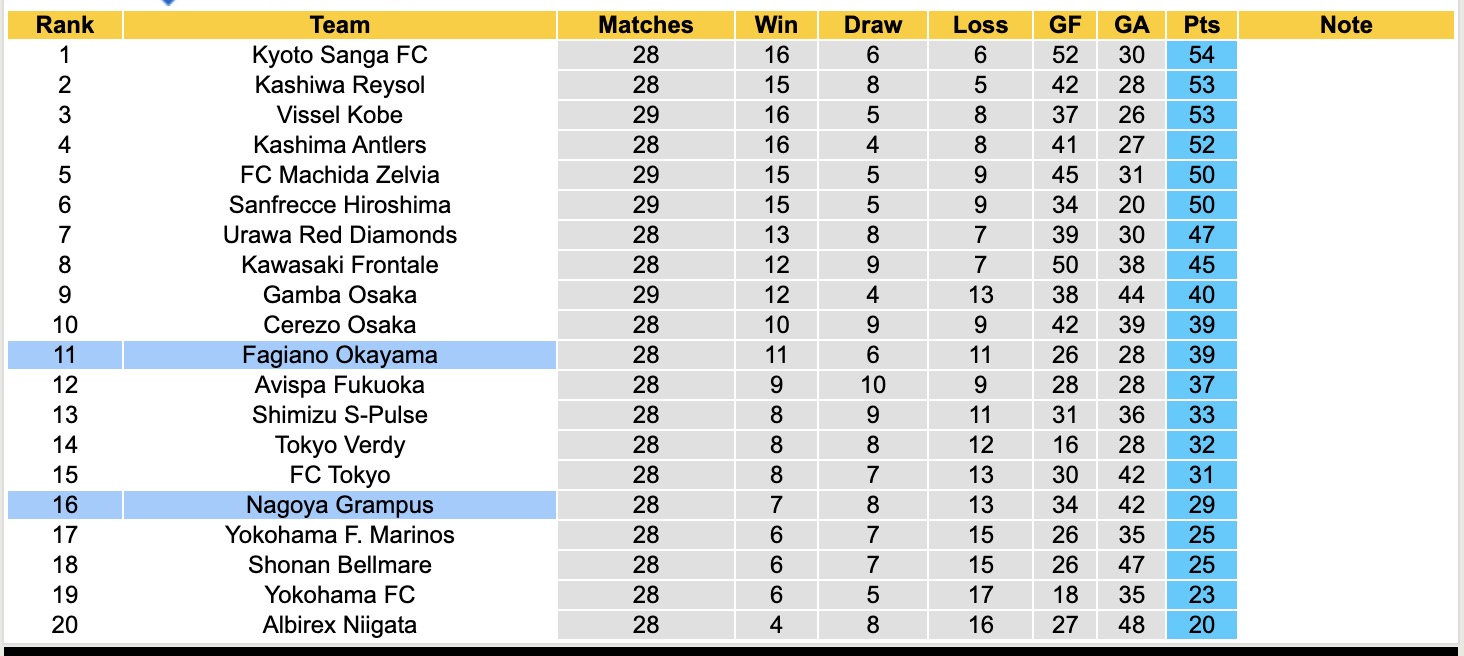
Task: Click the Note column header
Action: point(1345,25)
